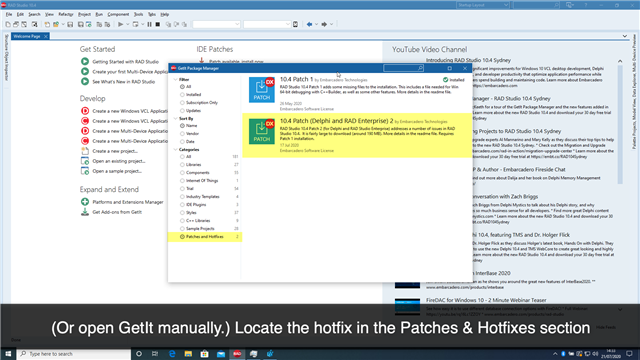The width and height of the screenshot is (640, 360).
Task: Click the green PATCH icon for Patch 2
Action: point(262,131)
